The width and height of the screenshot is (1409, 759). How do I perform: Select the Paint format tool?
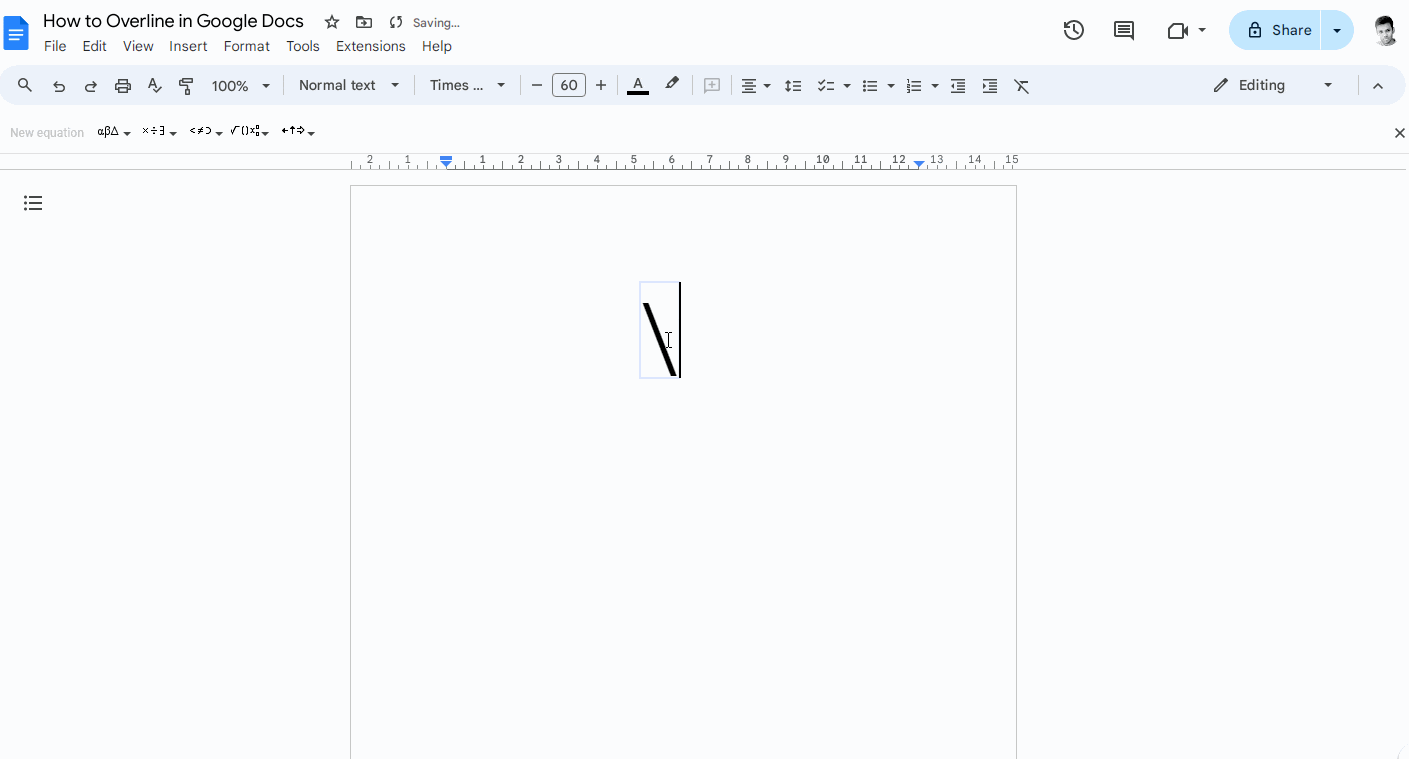tap(186, 85)
